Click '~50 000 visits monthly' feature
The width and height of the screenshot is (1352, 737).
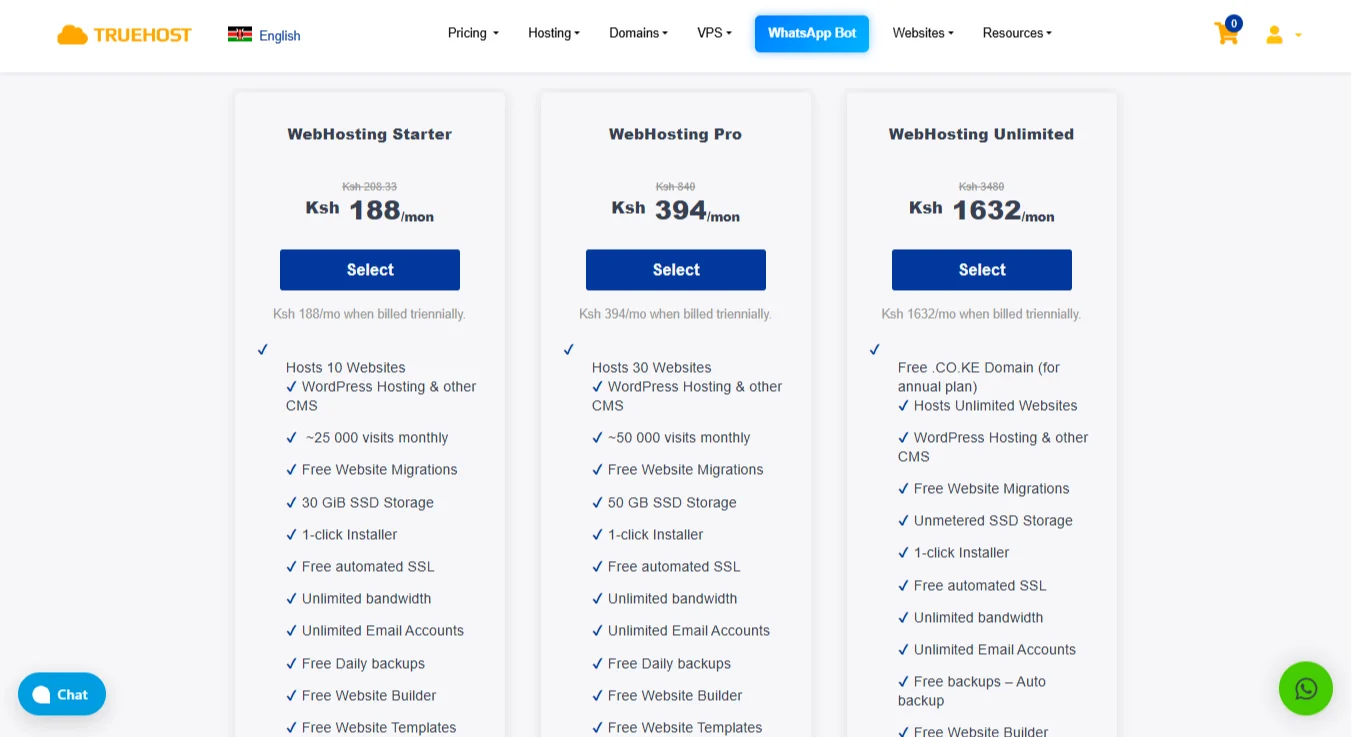[679, 438]
